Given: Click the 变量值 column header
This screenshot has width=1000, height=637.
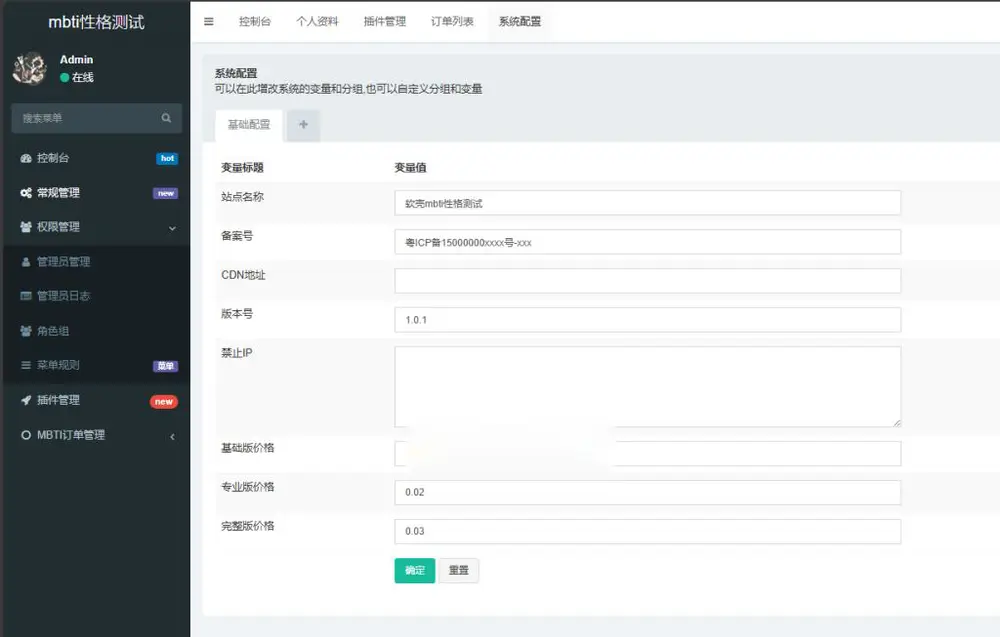Looking at the screenshot, I should coord(410,168).
